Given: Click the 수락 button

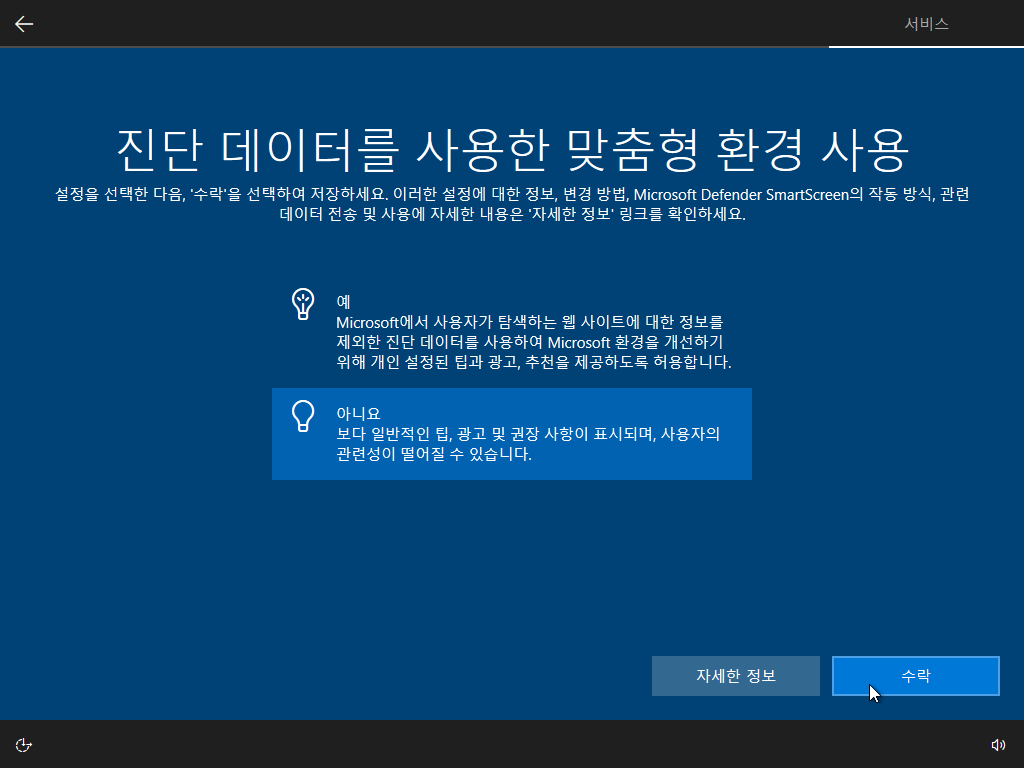Looking at the screenshot, I should 916,676.
